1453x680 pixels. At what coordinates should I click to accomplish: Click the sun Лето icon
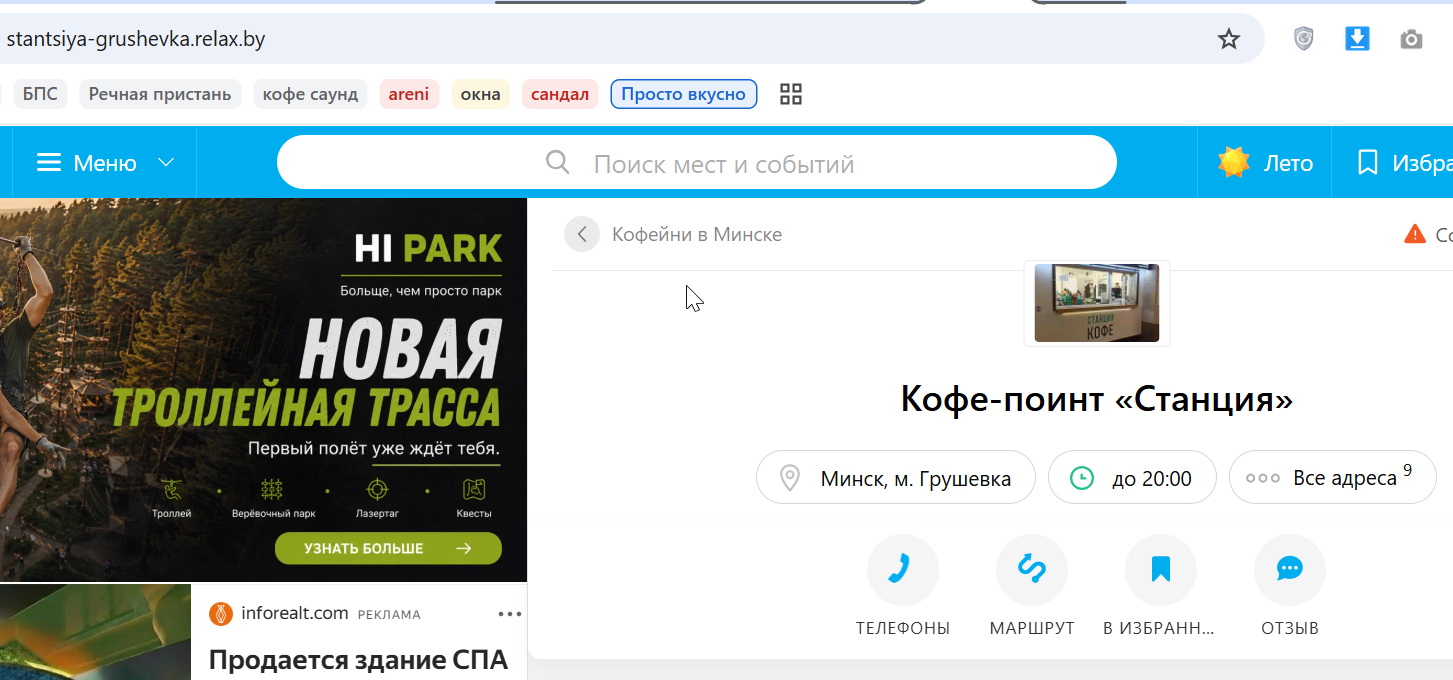(1234, 162)
